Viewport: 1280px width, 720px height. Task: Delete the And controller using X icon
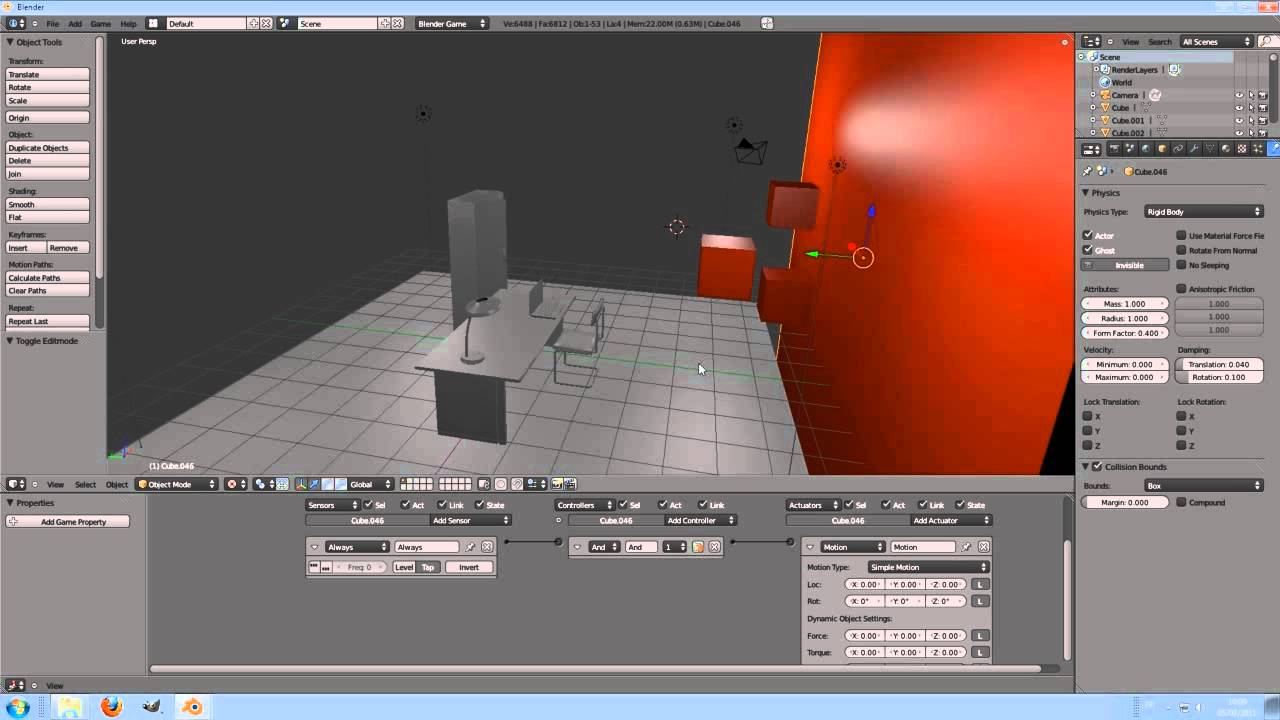point(714,547)
